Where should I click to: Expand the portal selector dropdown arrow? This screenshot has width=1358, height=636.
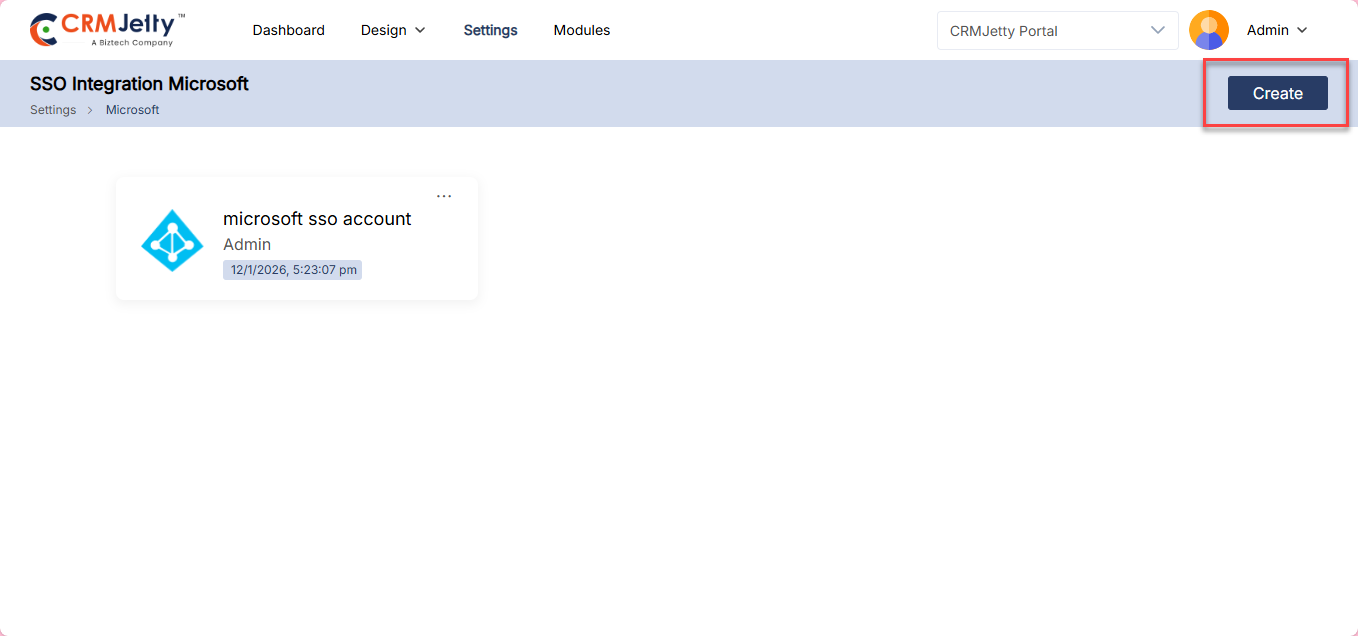tap(1158, 30)
